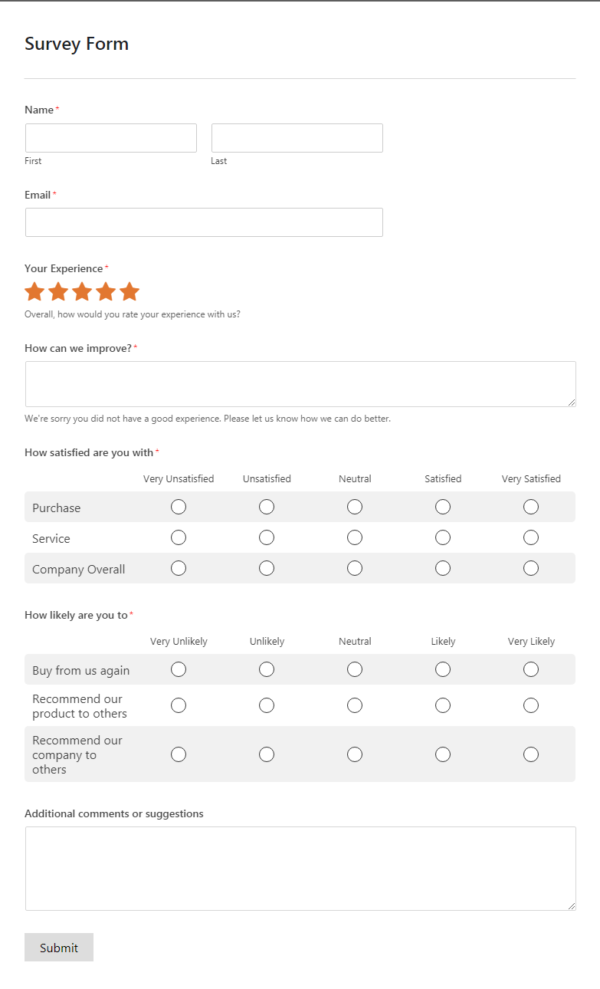Mark Purchase as Very Satisfied
This screenshot has height=989, width=600.
point(530,507)
